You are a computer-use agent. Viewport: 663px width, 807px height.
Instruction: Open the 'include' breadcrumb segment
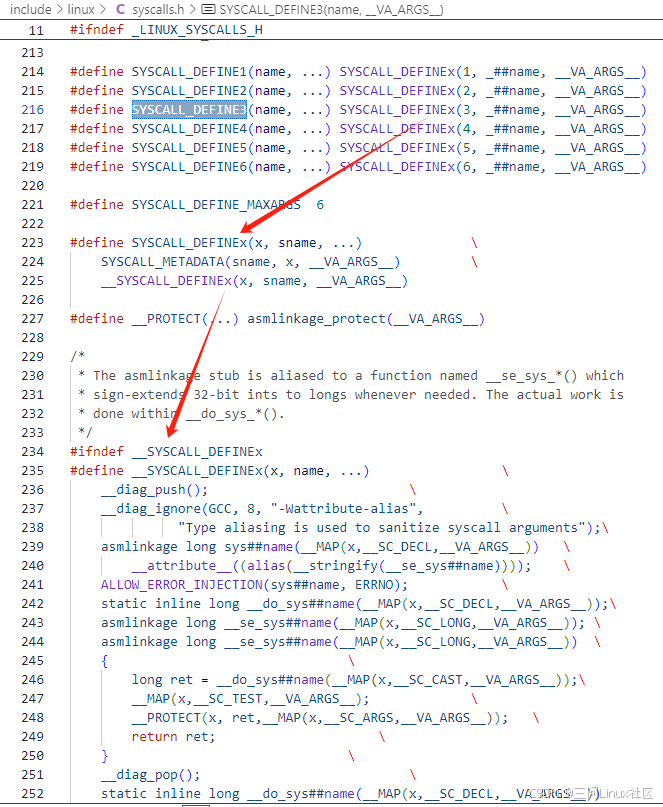point(30,9)
